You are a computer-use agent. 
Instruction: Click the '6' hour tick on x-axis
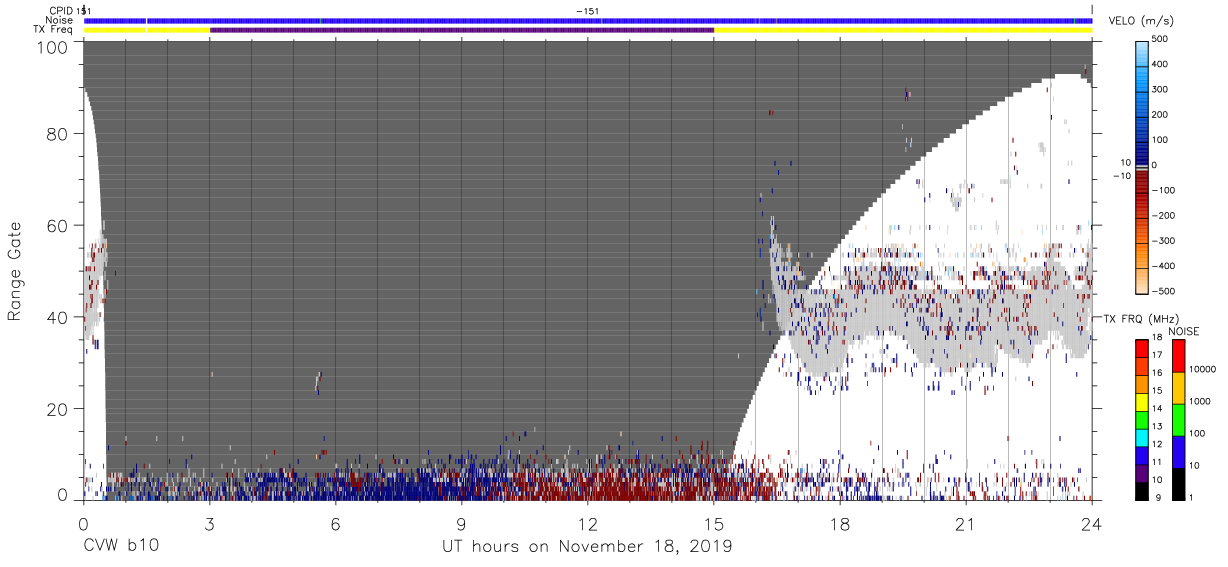pos(335,524)
